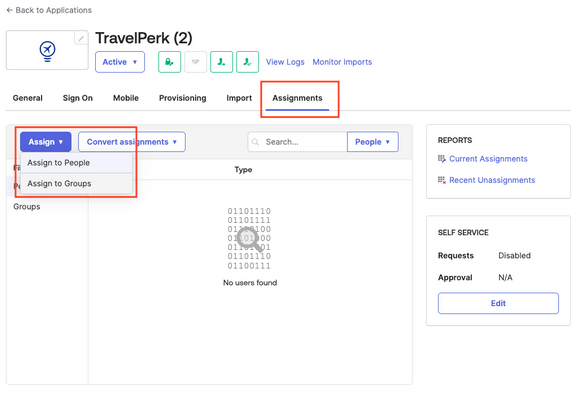Screen dimensions: 579x396
Task: Click the search magnifier icon
Action: point(255,142)
